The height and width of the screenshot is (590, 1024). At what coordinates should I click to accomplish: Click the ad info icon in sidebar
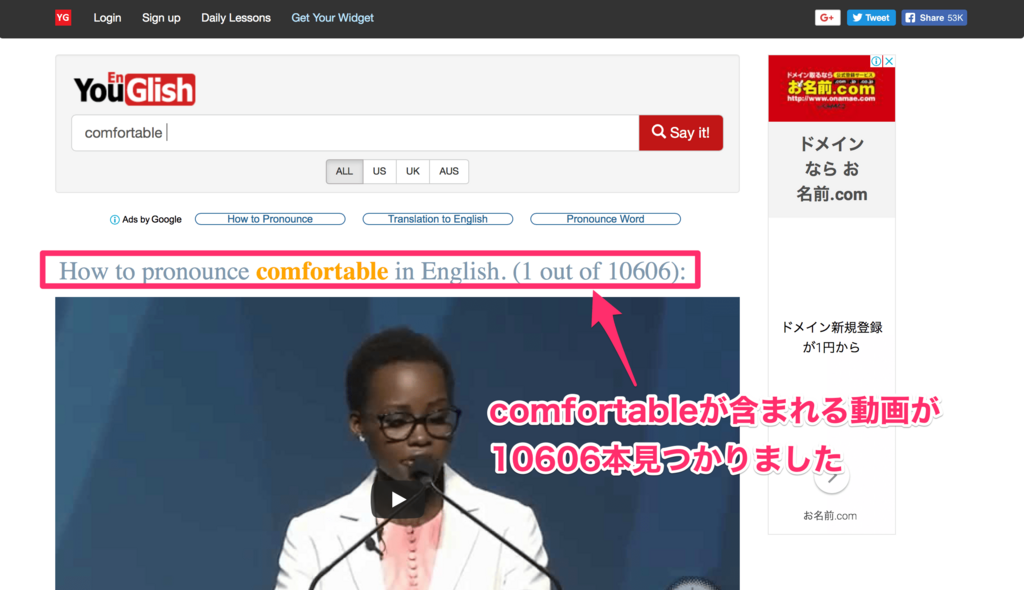point(876,61)
